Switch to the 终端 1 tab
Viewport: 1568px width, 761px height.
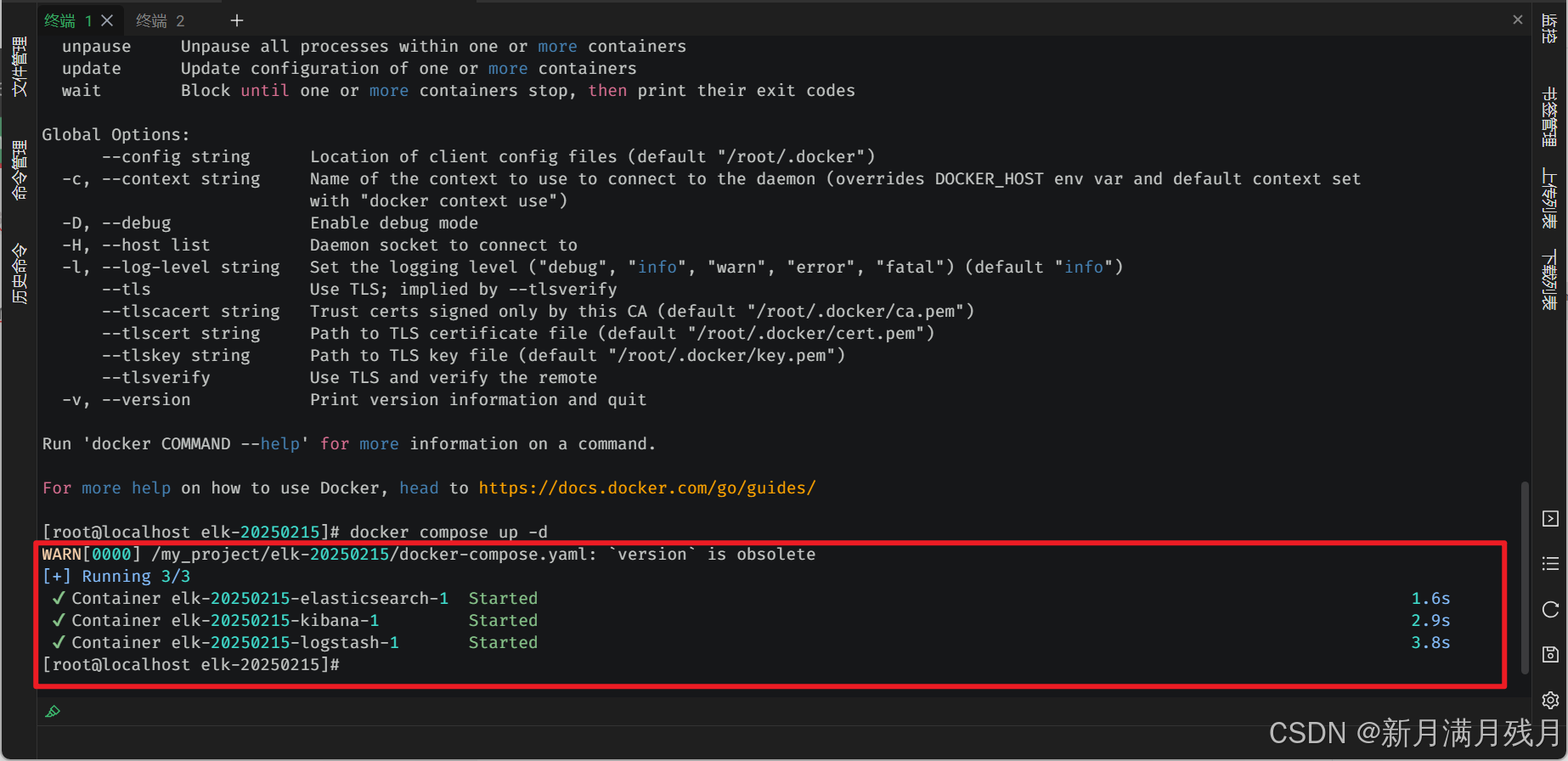pyautogui.click(x=68, y=20)
